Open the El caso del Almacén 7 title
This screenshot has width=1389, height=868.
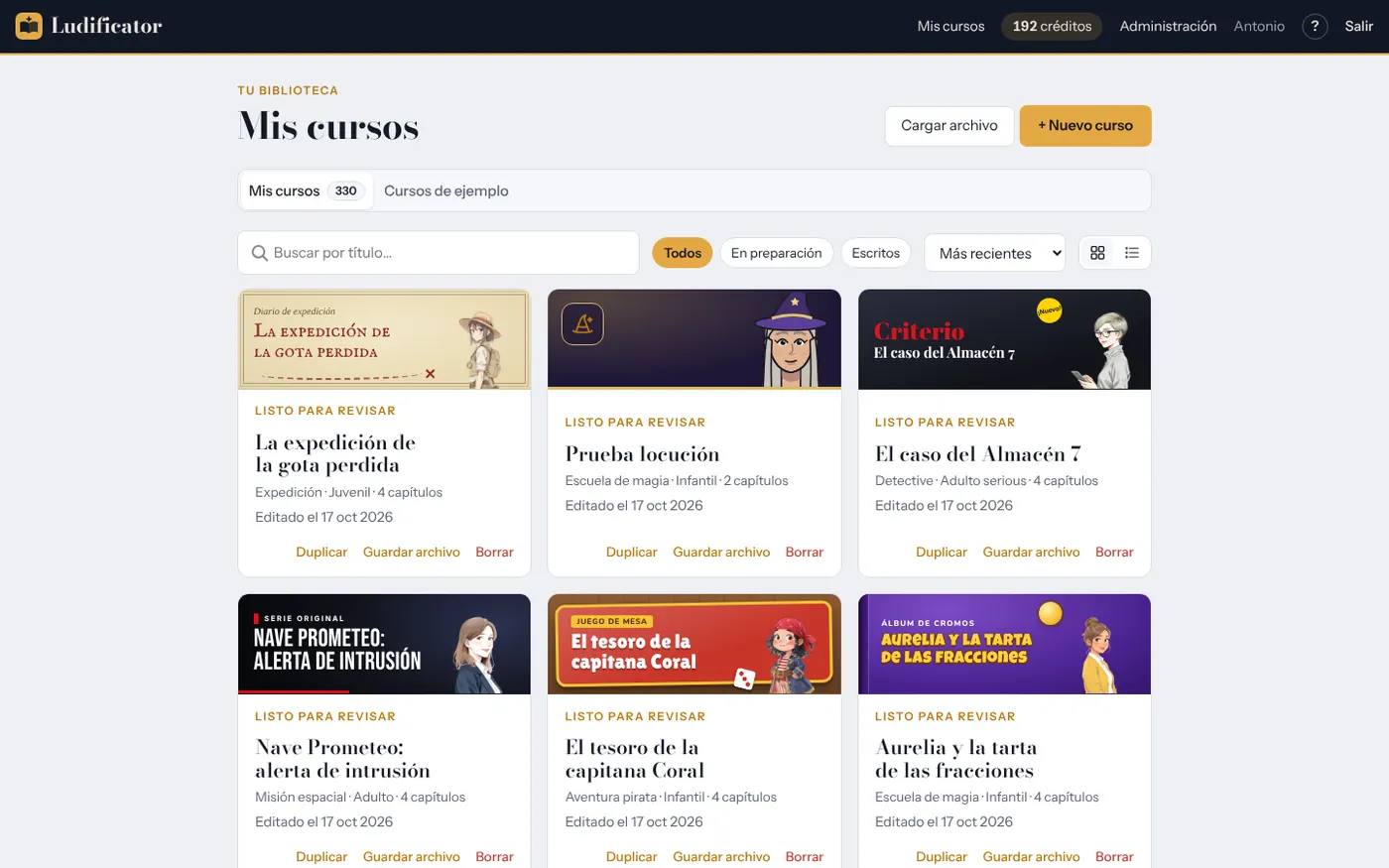click(x=978, y=454)
